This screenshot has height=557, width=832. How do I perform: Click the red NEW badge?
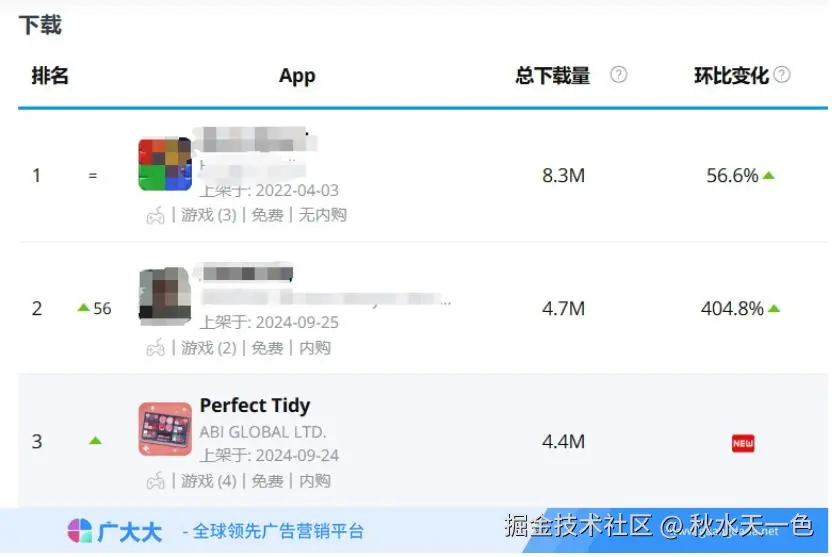[x=743, y=443]
